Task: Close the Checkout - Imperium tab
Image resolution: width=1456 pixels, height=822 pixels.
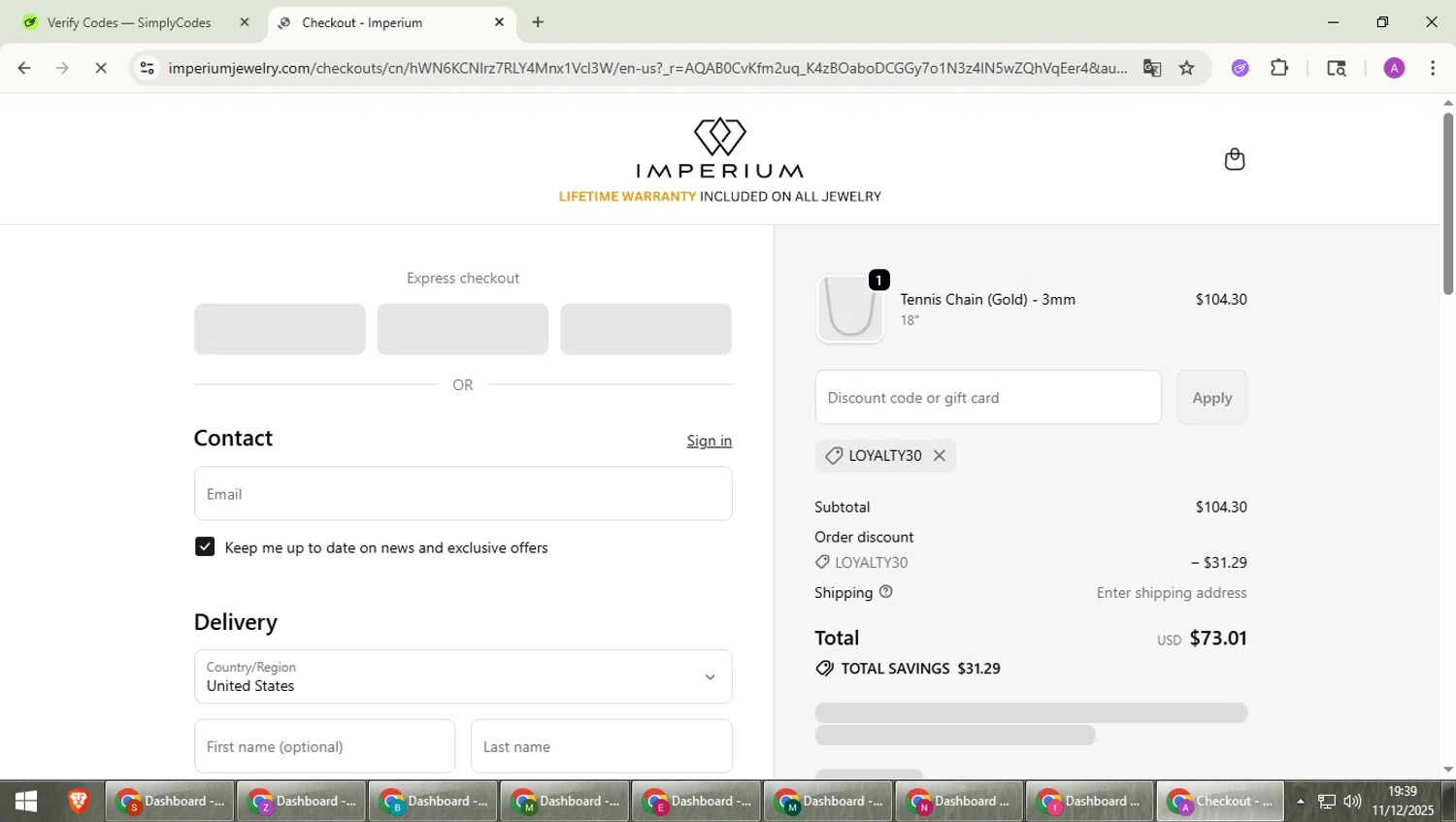Action: point(499,22)
